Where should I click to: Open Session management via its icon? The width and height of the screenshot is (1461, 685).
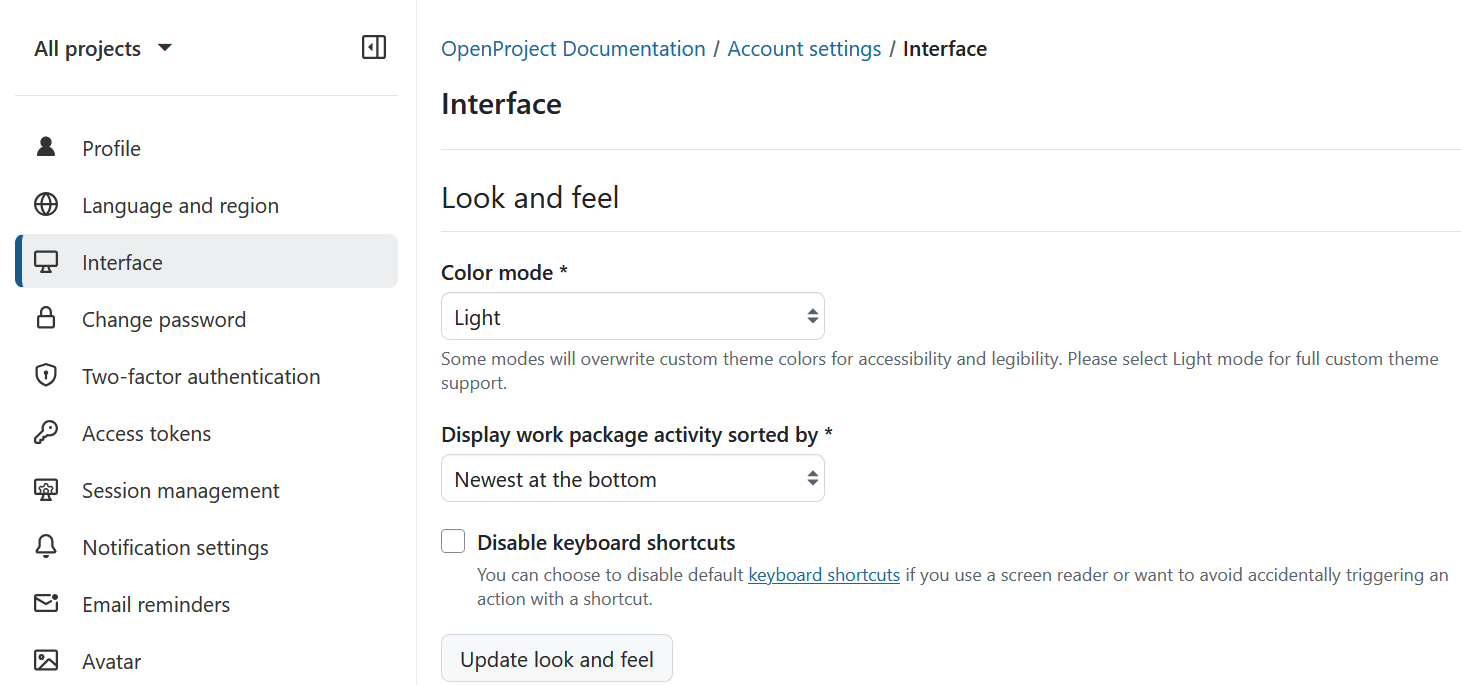[x=45, y=489]
